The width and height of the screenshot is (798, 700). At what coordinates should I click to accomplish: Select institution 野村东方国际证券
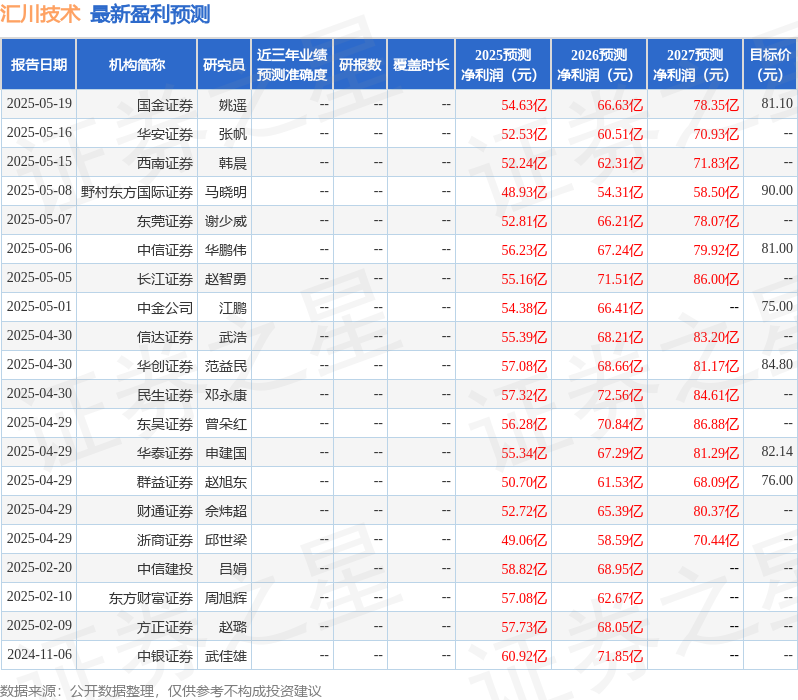pos(137,192)
